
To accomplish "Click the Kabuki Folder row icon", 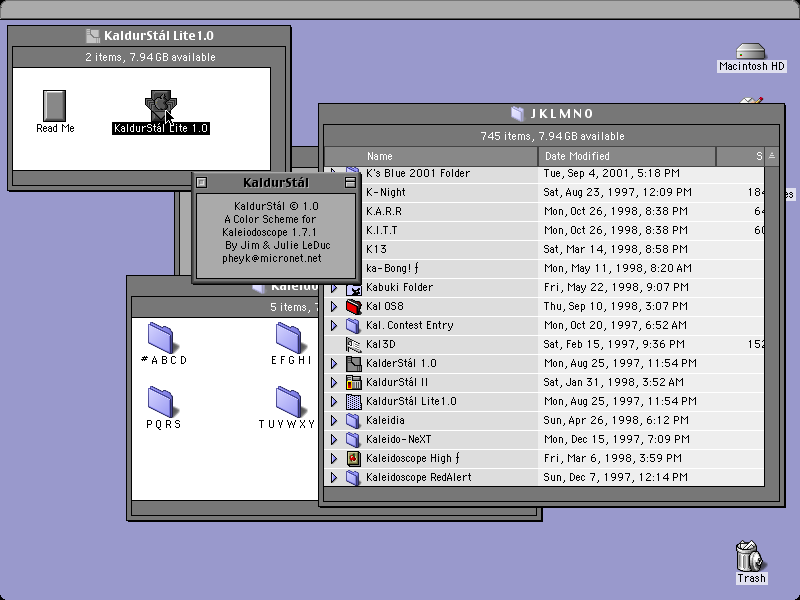I will click(x=354, y=288).
